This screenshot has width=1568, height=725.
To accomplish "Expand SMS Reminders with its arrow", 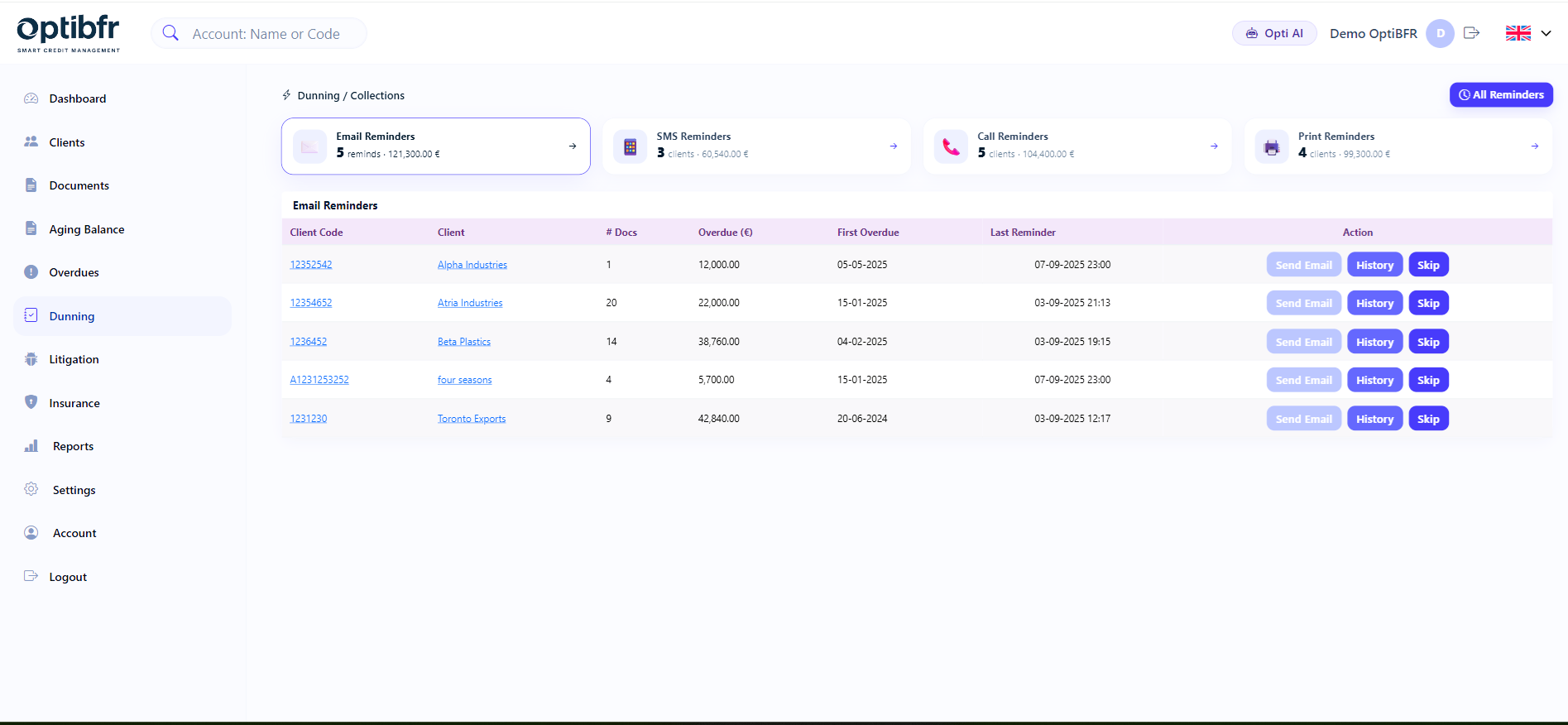I will click(894, 146).
